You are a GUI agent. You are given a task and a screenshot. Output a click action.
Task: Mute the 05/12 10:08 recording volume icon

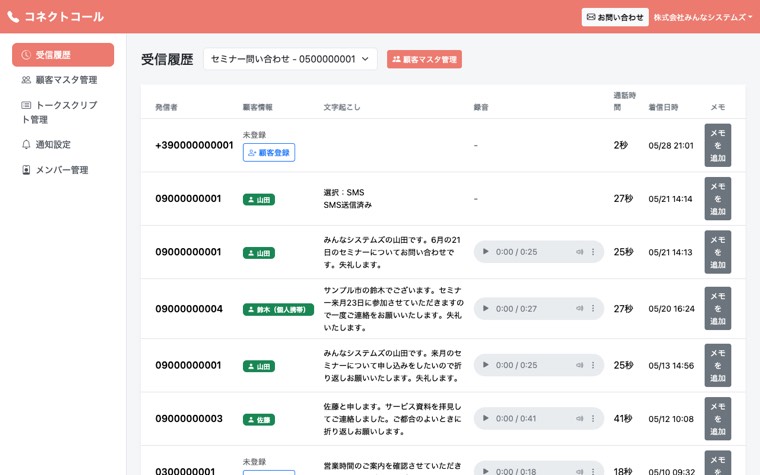click(x=579, y=418)
